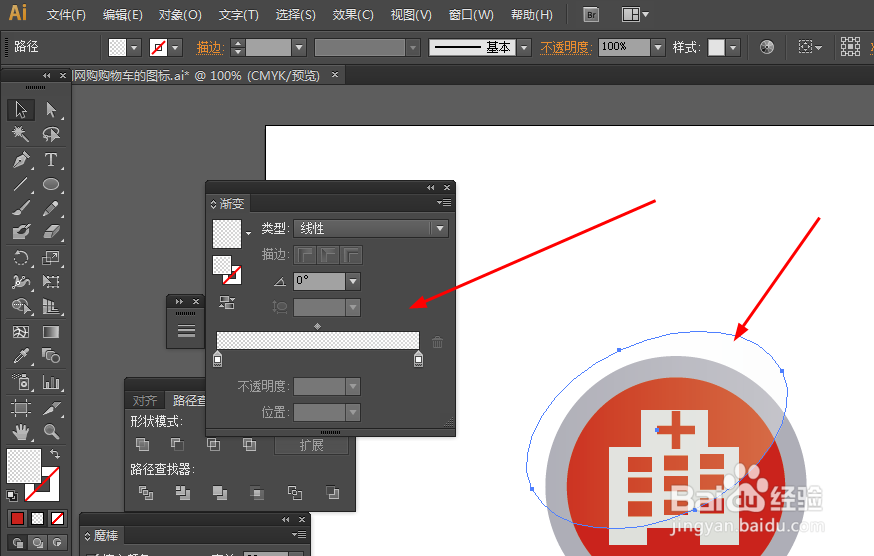Click the orange 描边 link
The width and height of the screenshot is (874, 556).
(x=210, y=48)
